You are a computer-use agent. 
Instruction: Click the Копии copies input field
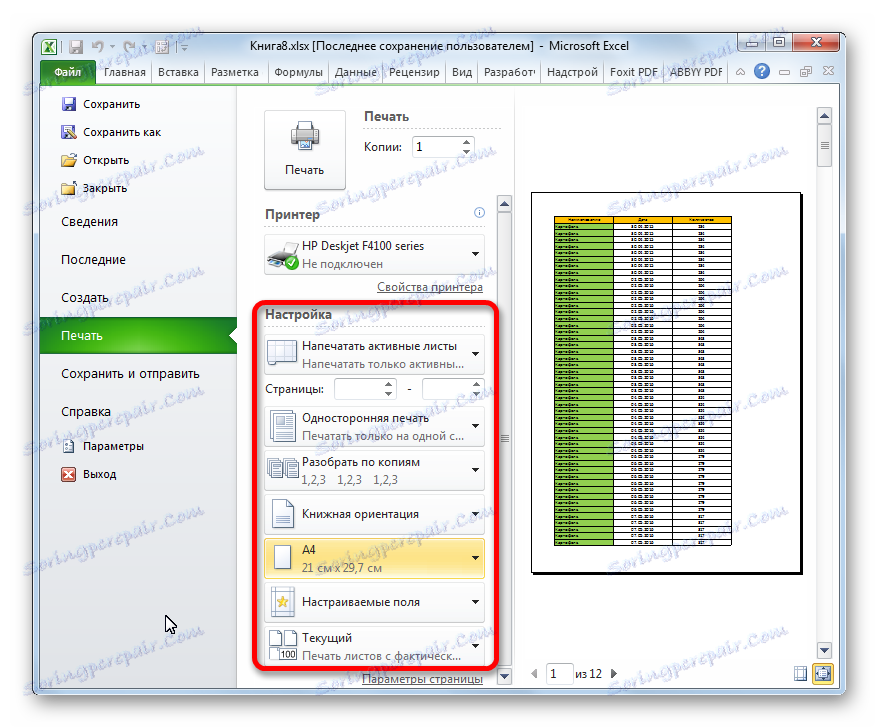point(436,147)
